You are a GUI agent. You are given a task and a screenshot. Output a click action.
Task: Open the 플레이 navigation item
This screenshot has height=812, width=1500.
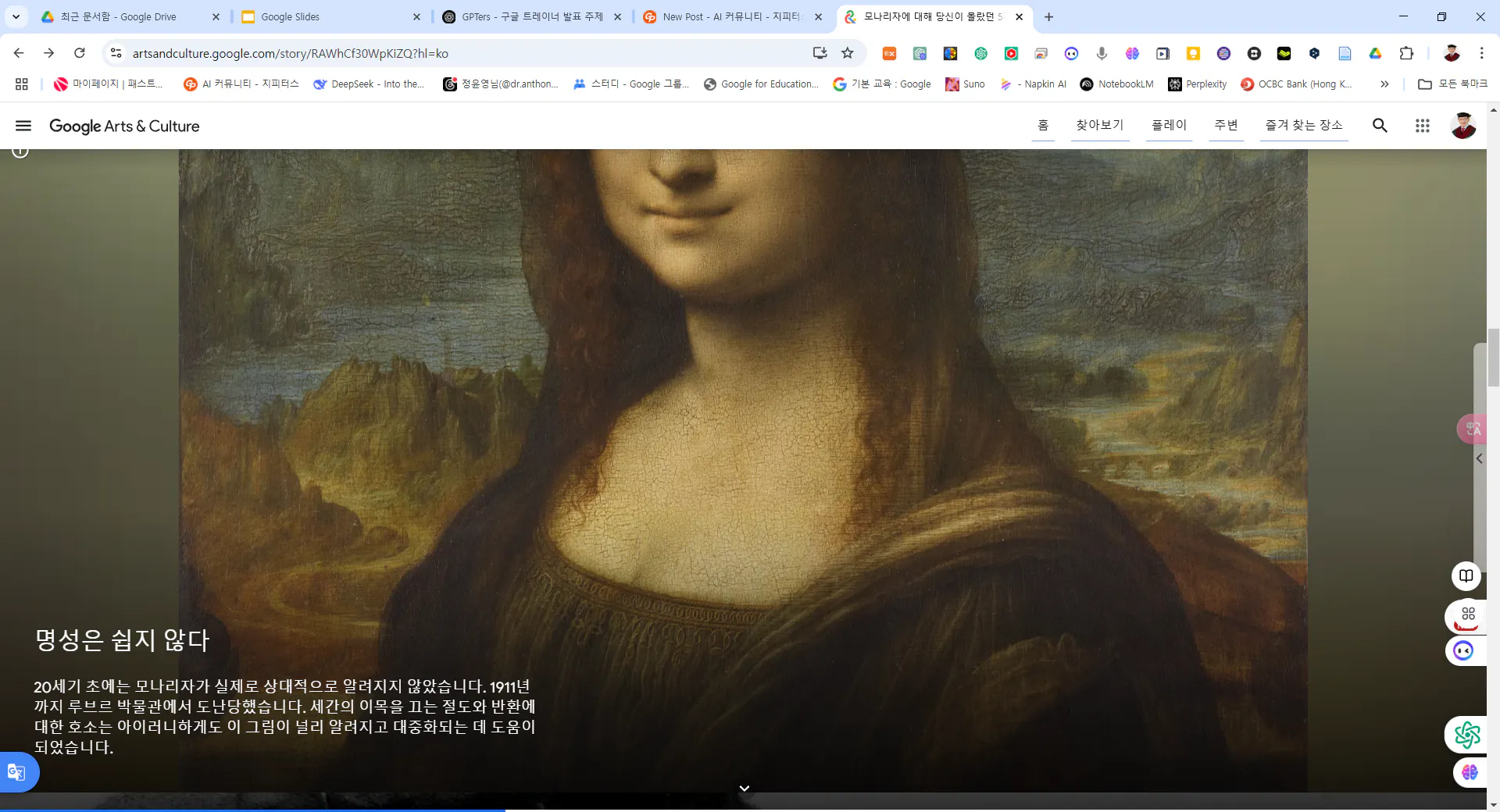coord(1169,125)
